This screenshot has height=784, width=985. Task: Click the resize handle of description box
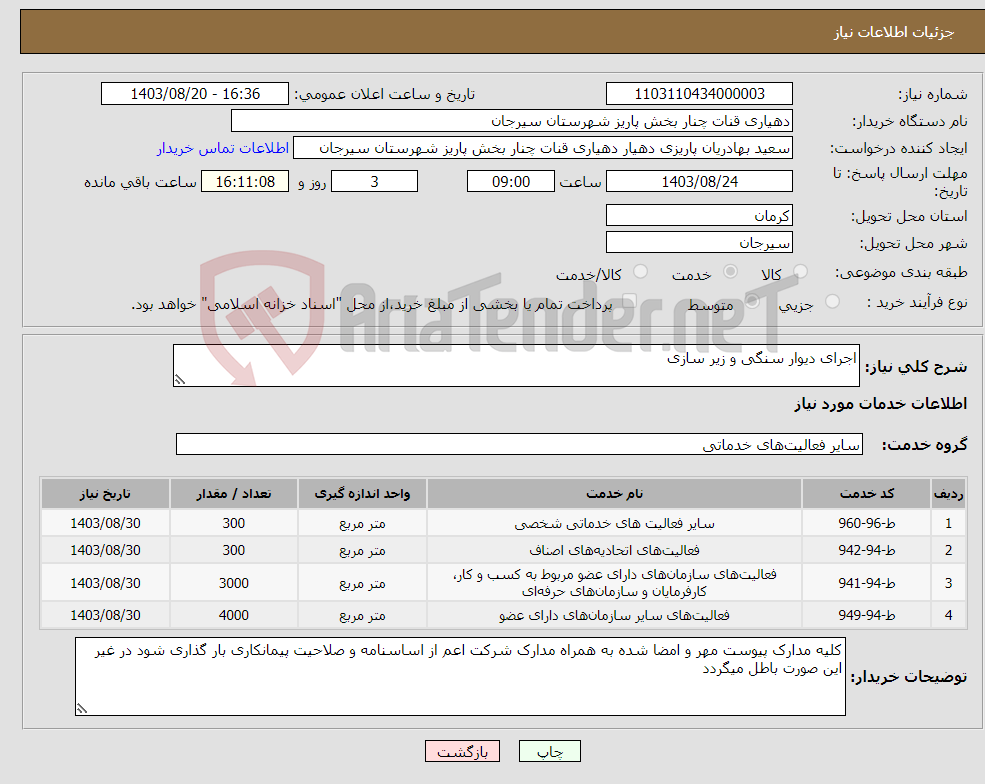point(180,379)
